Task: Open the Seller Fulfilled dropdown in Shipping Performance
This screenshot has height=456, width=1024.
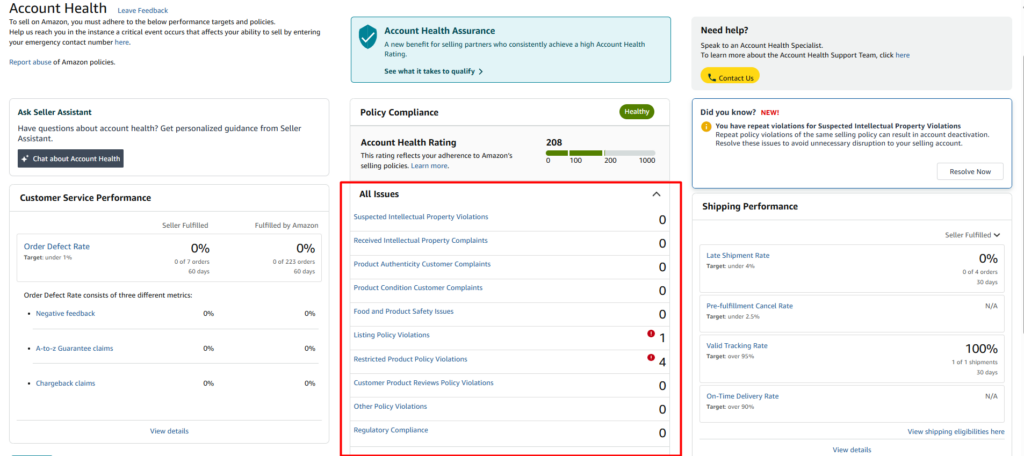Action: (972, 235)
